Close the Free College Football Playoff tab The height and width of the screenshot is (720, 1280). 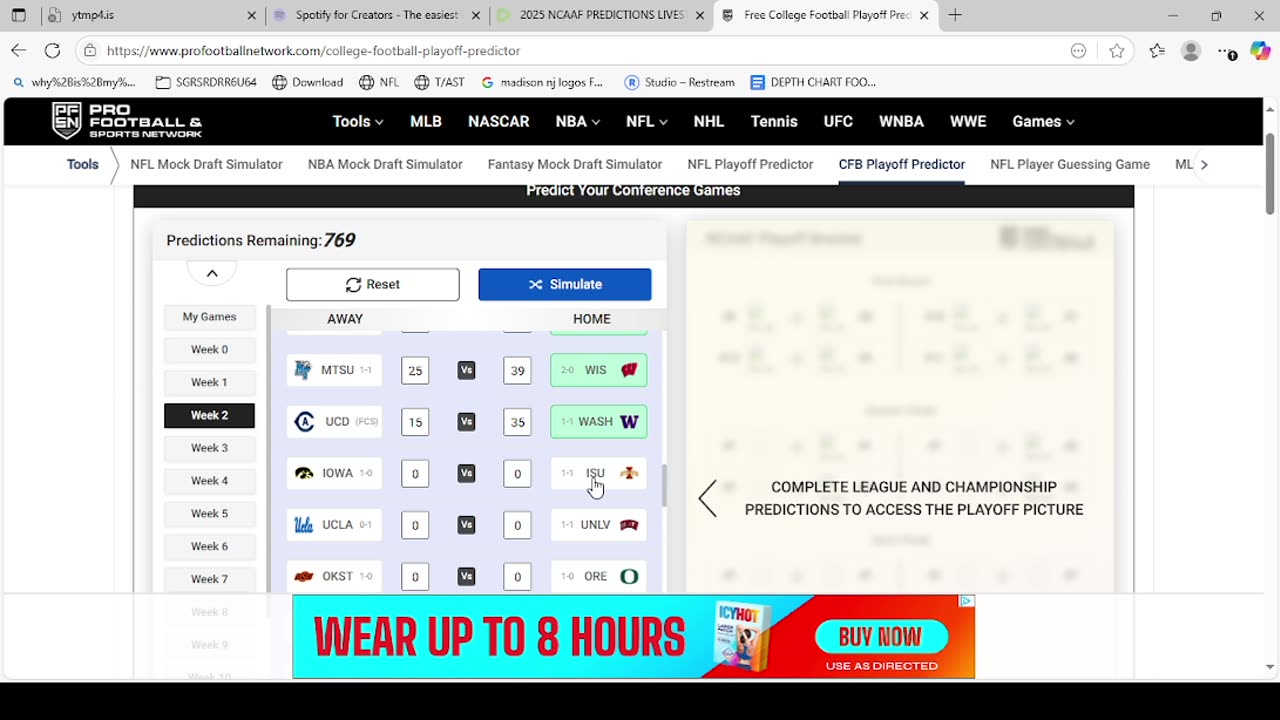(923, 15)
